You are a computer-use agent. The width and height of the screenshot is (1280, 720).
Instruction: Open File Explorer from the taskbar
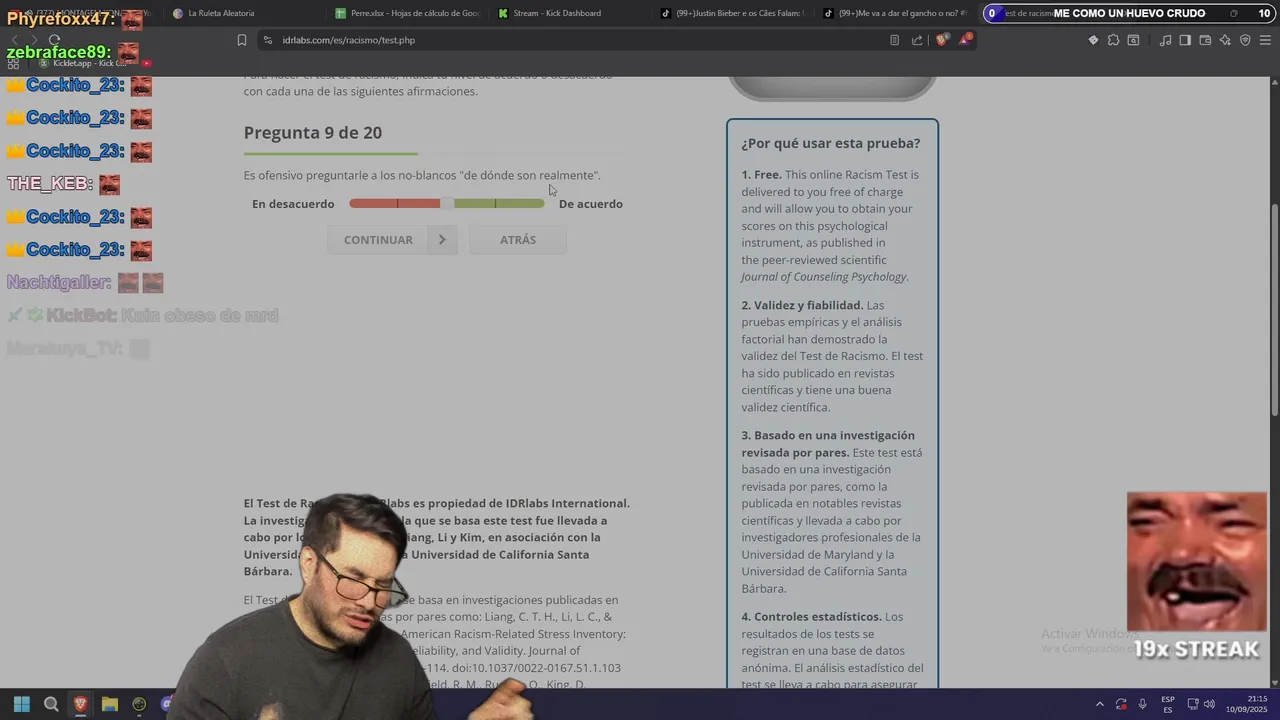click(110, 704)
